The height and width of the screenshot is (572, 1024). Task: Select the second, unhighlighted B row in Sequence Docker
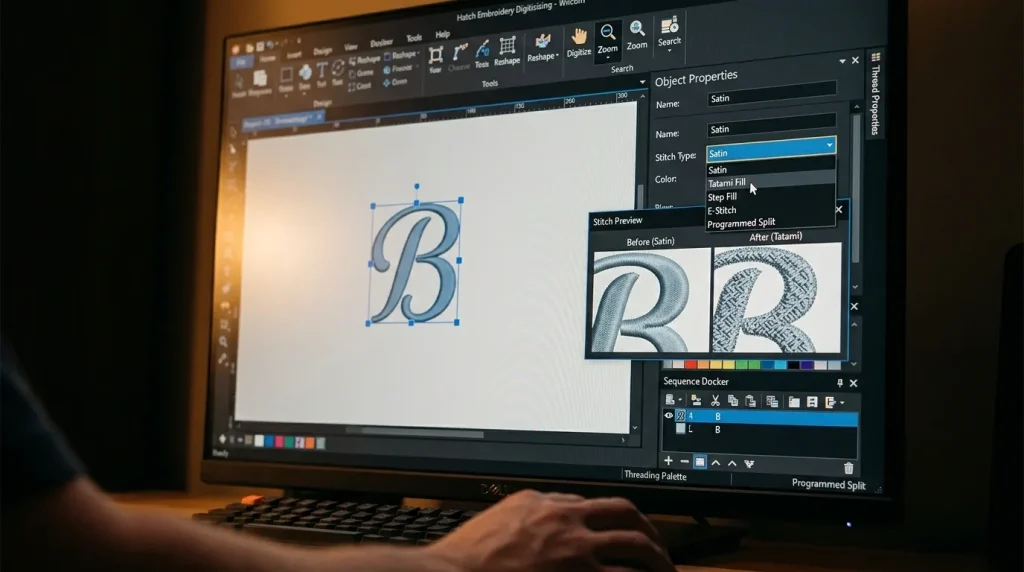760,430
